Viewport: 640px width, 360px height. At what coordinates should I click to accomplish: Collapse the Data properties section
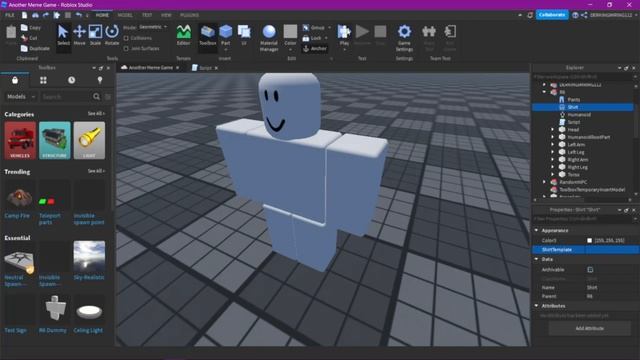536,259
